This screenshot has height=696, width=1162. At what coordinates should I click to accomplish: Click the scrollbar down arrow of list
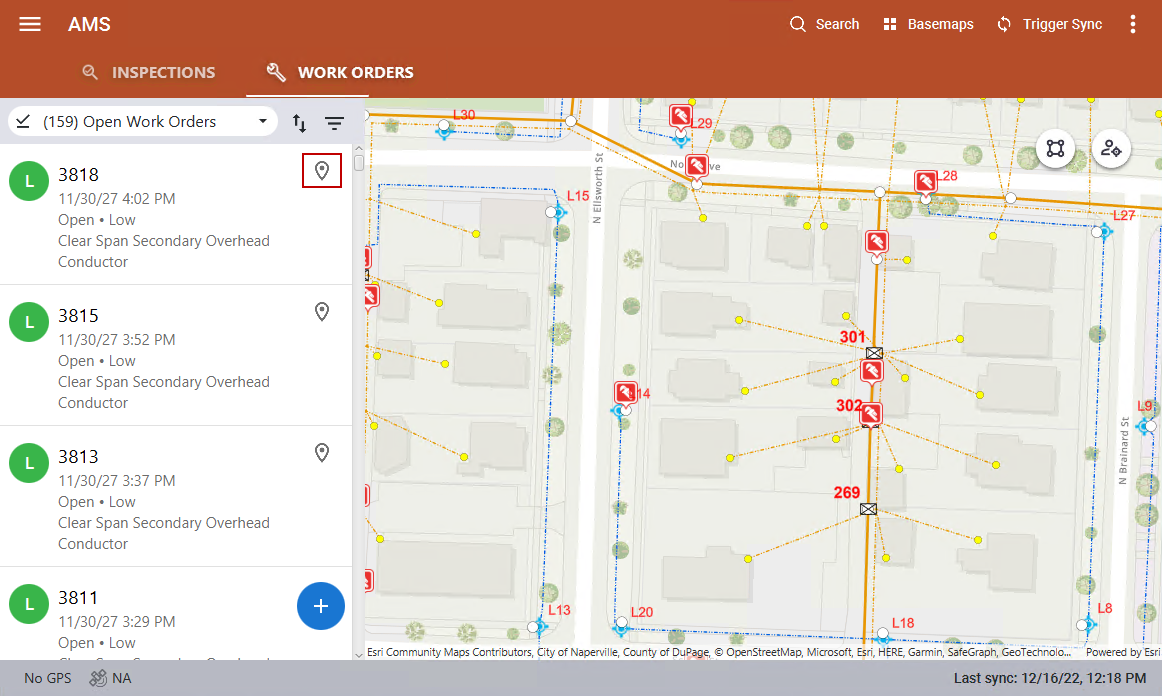(x=359, y=654)
